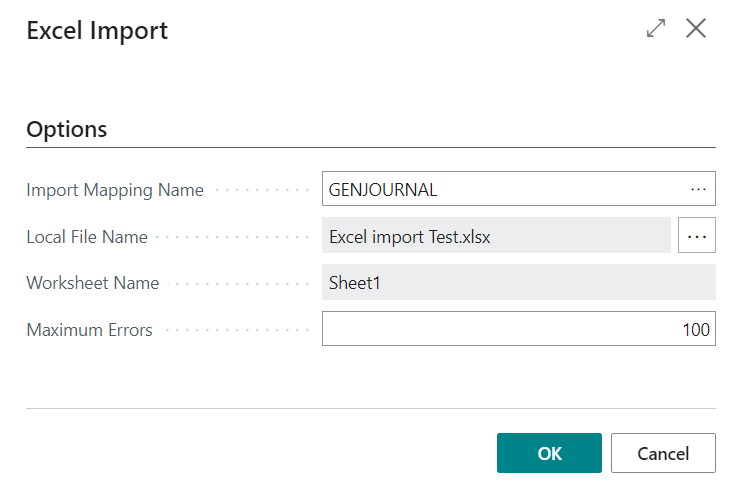Click the Maximum Errors label
744x496 pixels.
pos(89,330)
